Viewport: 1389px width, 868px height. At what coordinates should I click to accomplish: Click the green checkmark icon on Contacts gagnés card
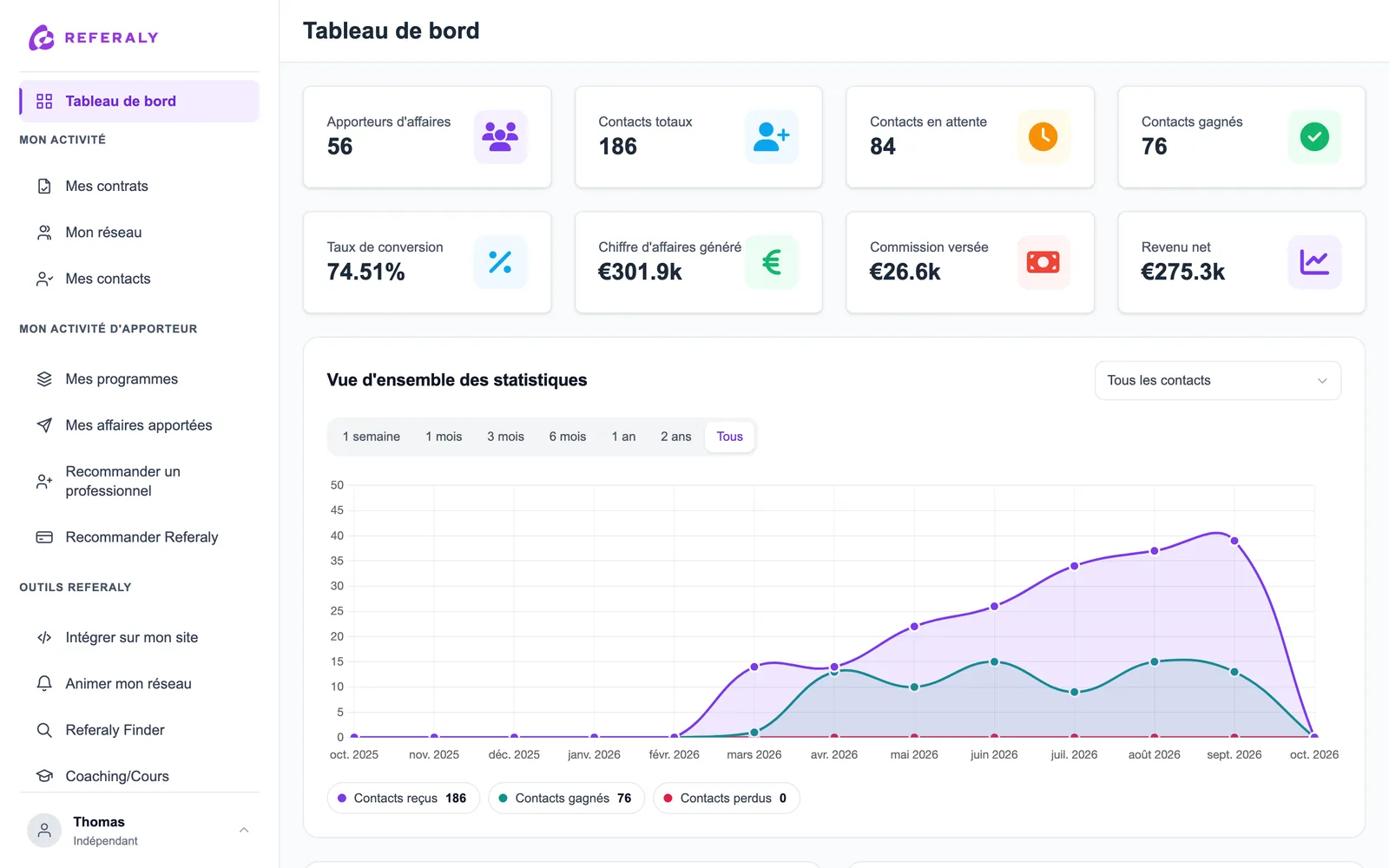1314,136
